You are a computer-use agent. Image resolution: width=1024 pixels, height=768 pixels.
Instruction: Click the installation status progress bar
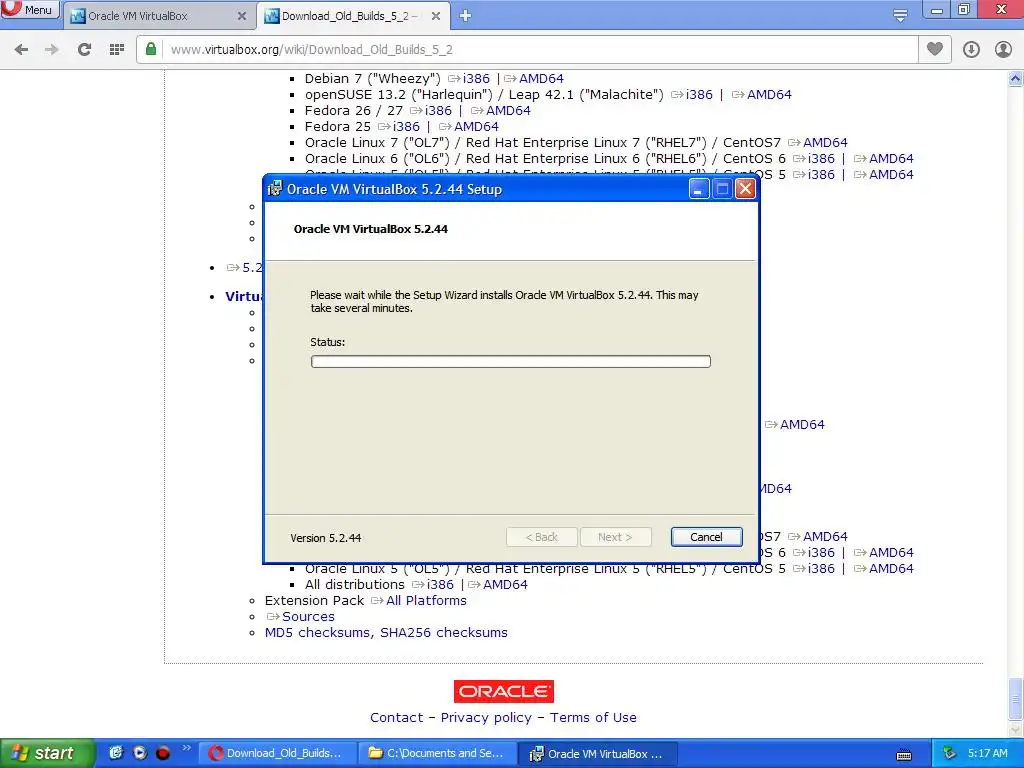511,362
